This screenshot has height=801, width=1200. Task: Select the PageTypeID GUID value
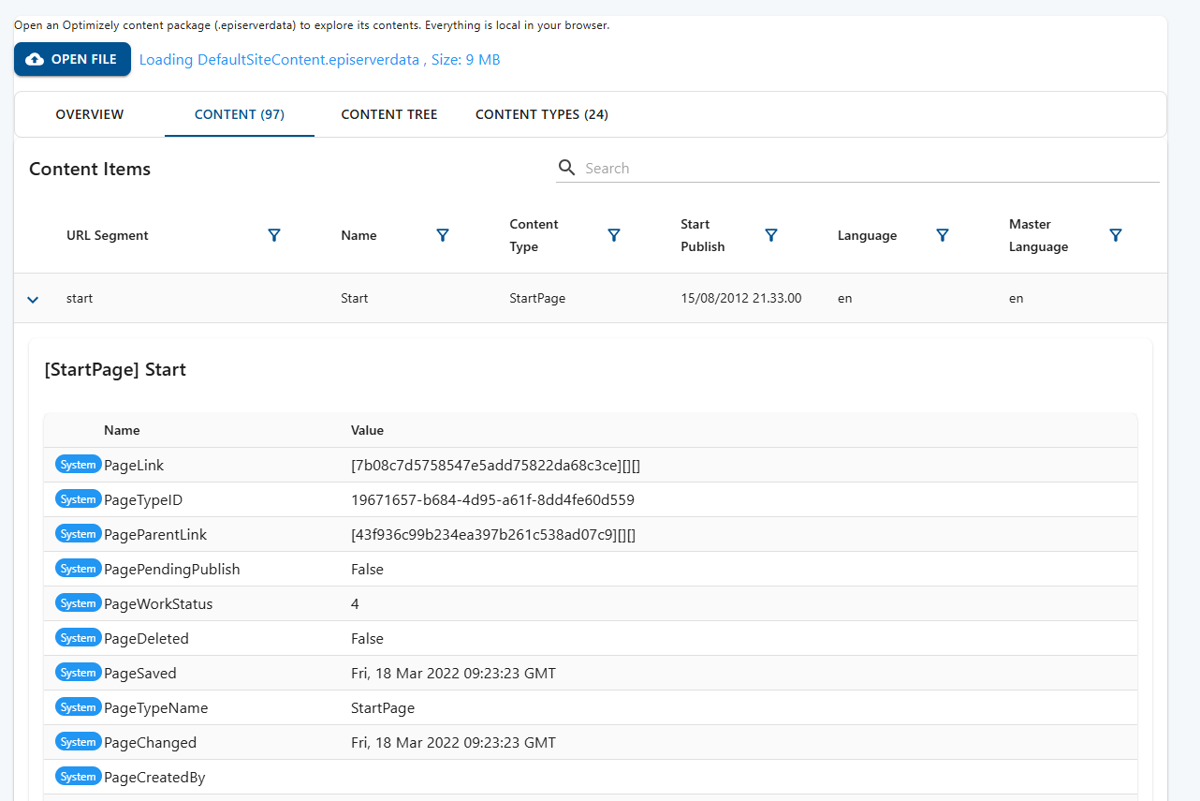point(492,500)
